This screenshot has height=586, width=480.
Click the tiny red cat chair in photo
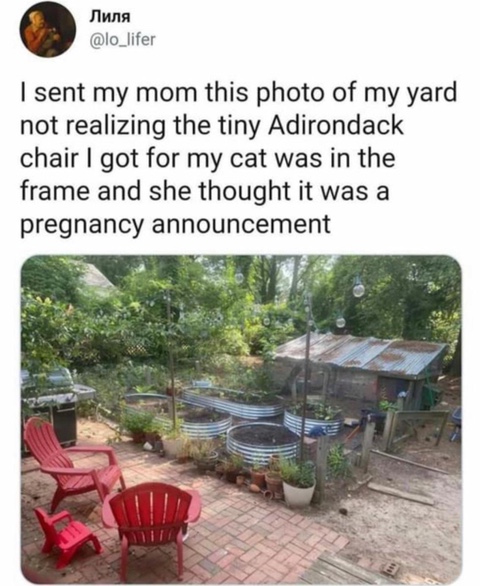[67, 535]
